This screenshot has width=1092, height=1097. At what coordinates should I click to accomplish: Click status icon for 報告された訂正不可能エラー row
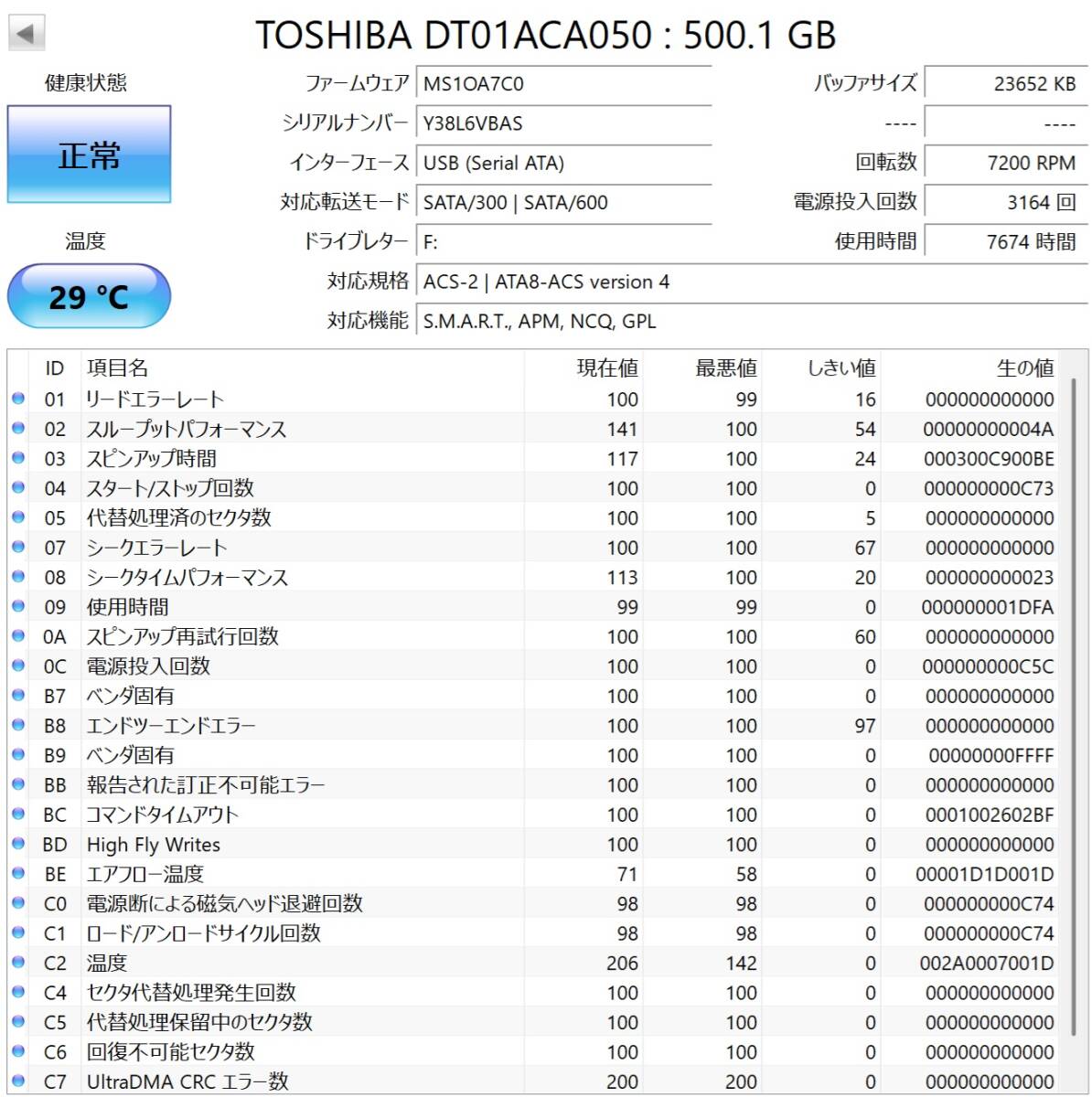[x=17, y=784]
